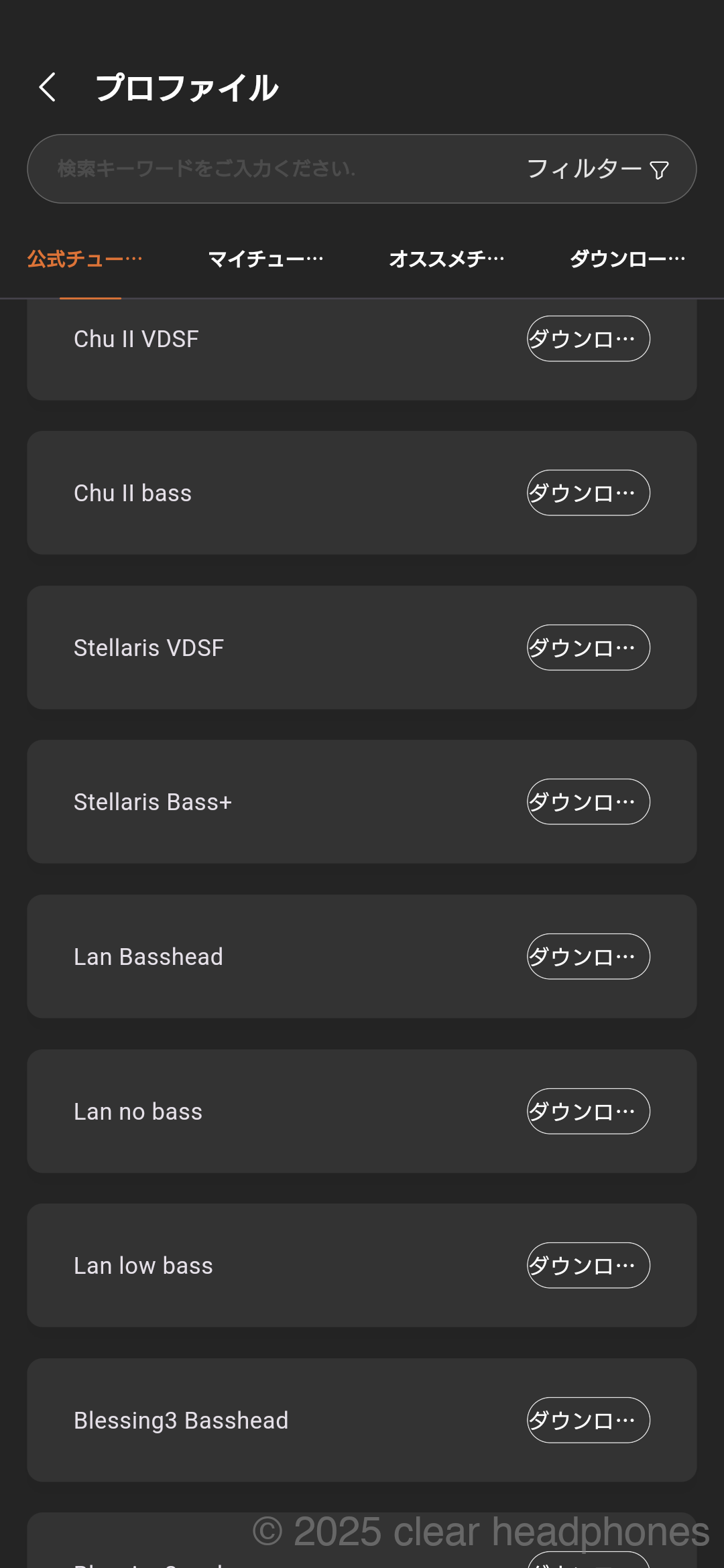724x1568 pixels.
Task: Open the オススメチ… tab
Action: click(446, 259)
